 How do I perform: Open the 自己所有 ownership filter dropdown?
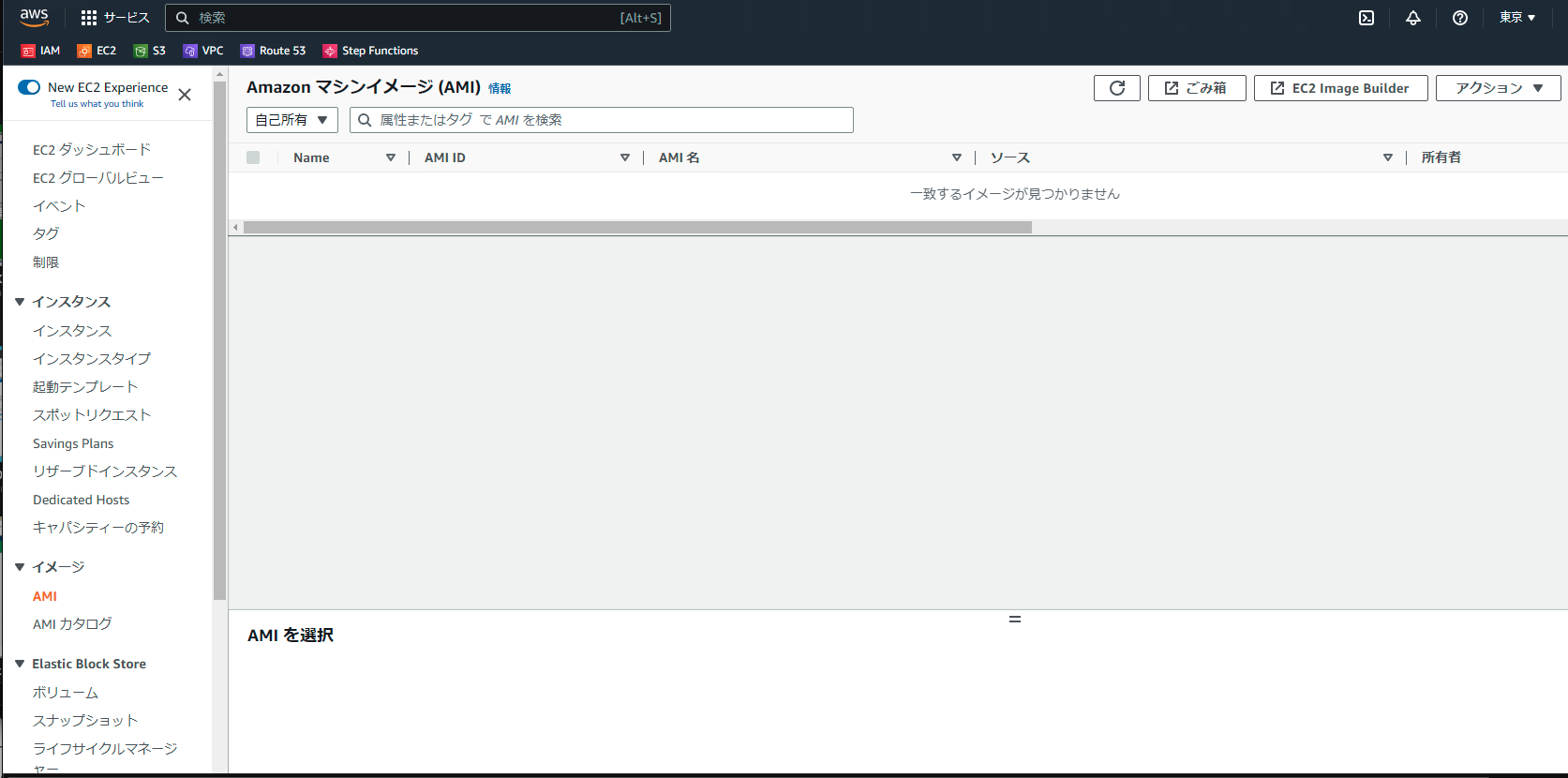(292, 120)
